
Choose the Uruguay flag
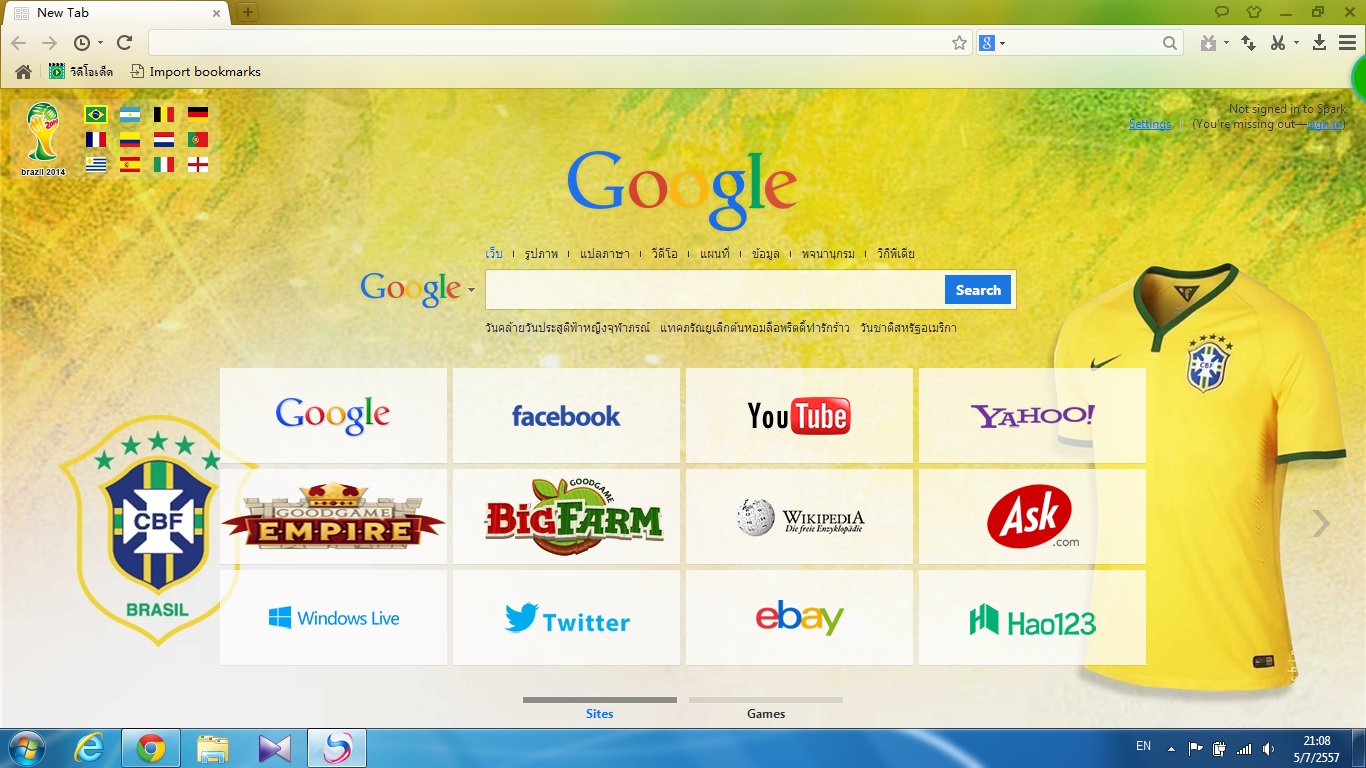[96, 164]
